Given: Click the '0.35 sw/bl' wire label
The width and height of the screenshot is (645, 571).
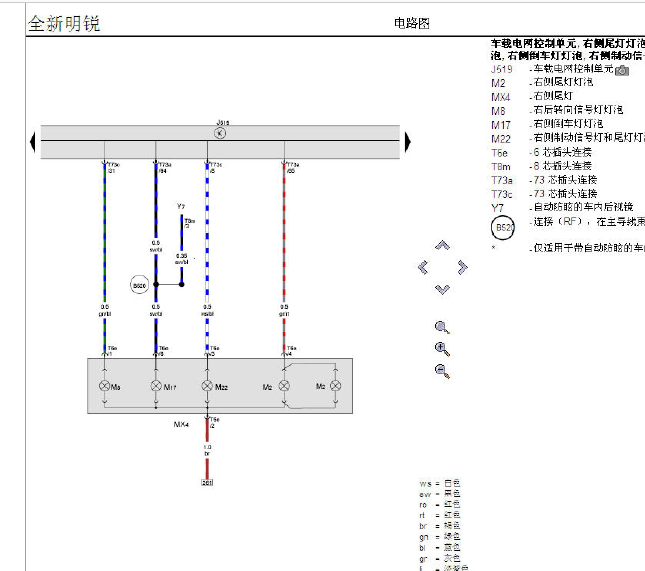Looking at the screenshot, I should click(x=181, y=259).
